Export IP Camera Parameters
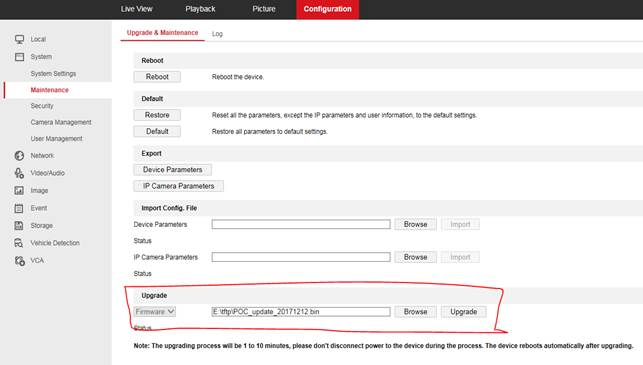643x365 pixels. [178, 186]
